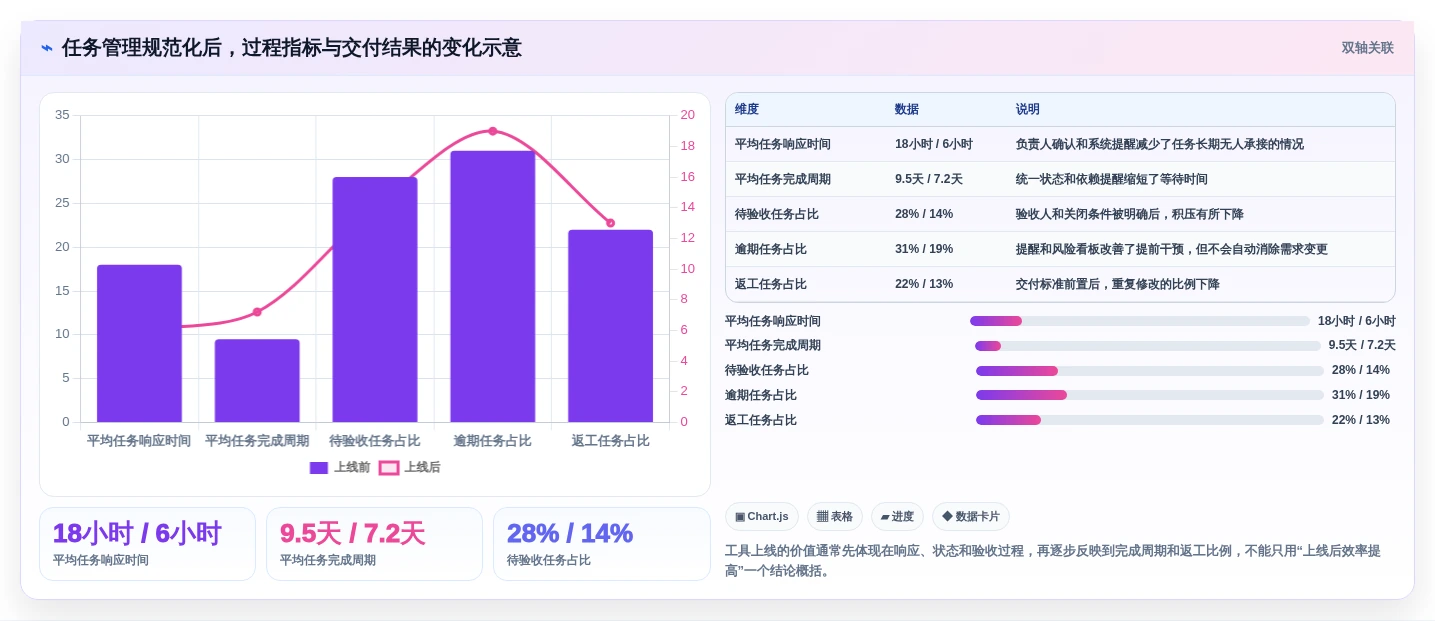
Task: Click the 返工任务占比 cell in the table
Action: (771, 284)
